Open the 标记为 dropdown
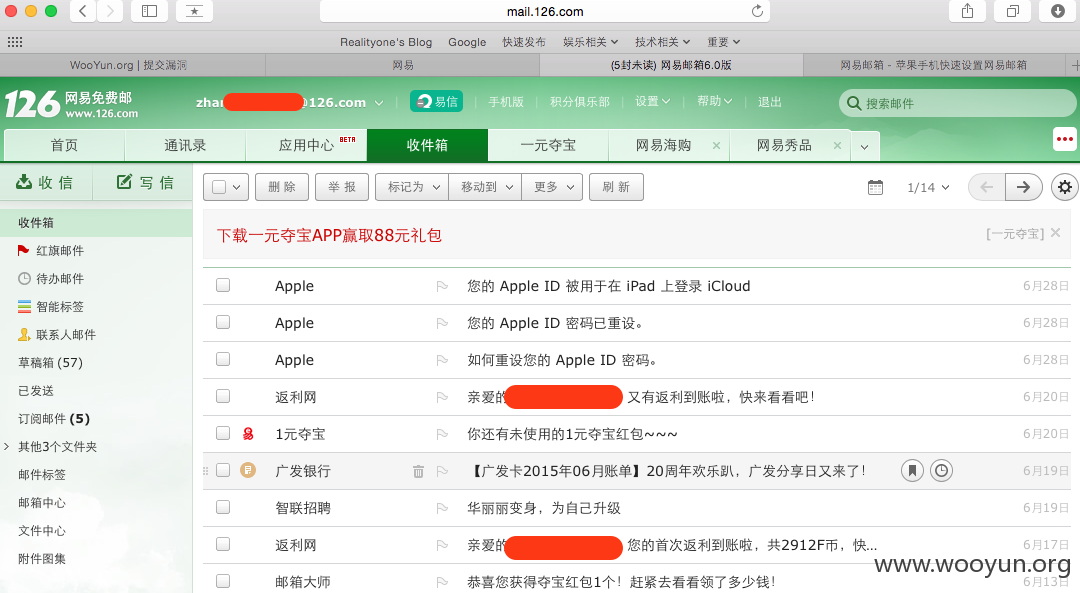 tap(412, 187)
